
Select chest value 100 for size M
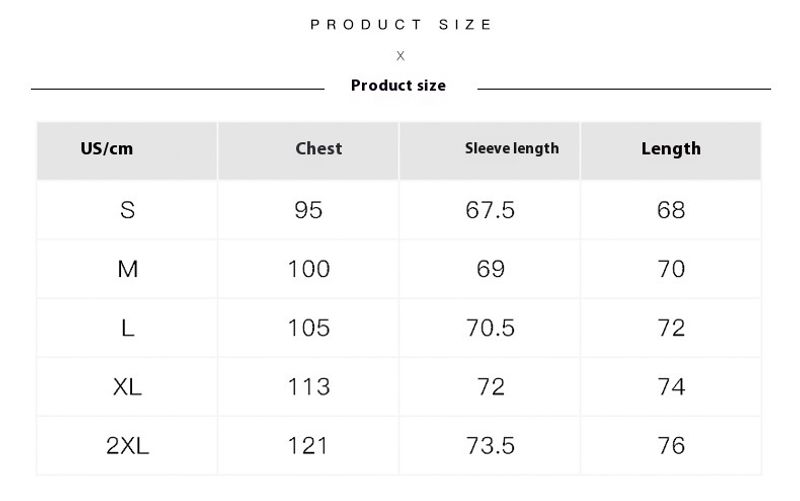pyautogui.click(x=309, y=269)
